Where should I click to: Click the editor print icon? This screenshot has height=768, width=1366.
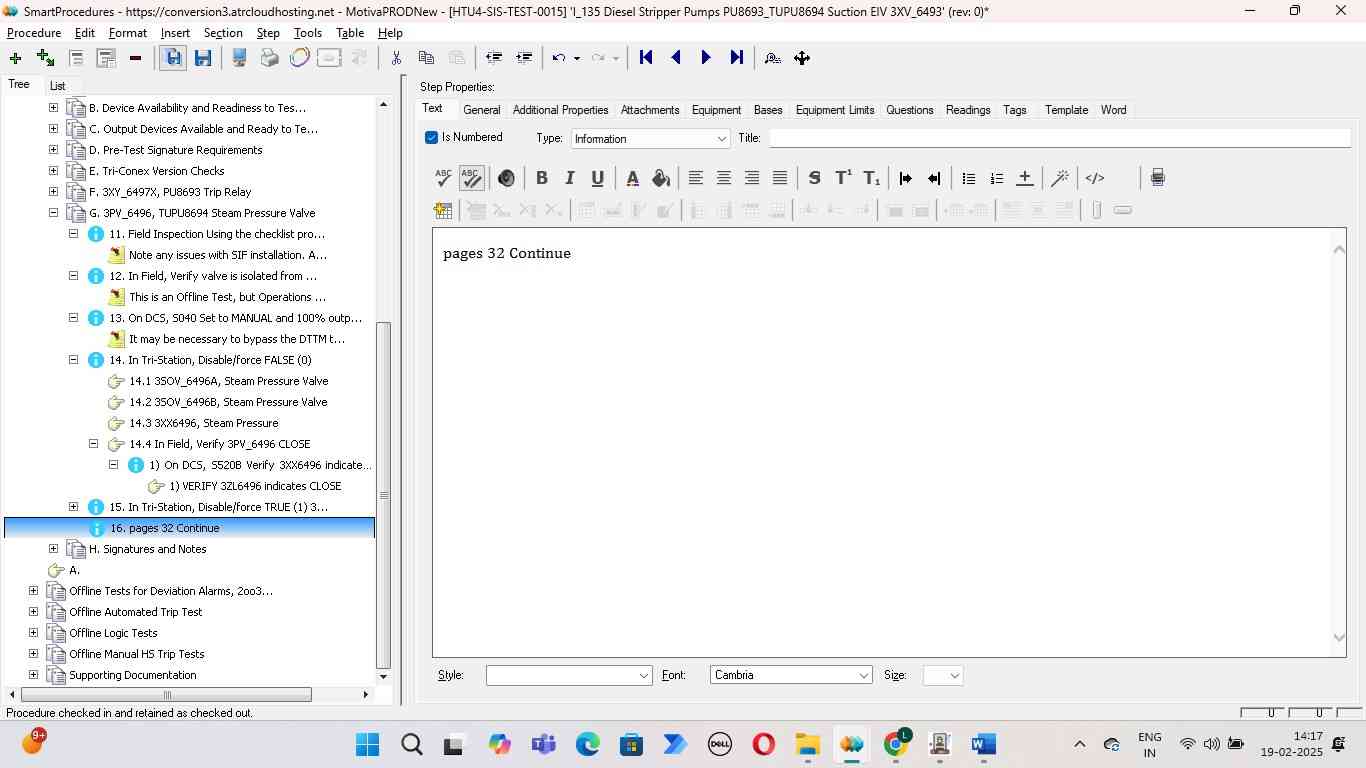[x=1157, y=178]
